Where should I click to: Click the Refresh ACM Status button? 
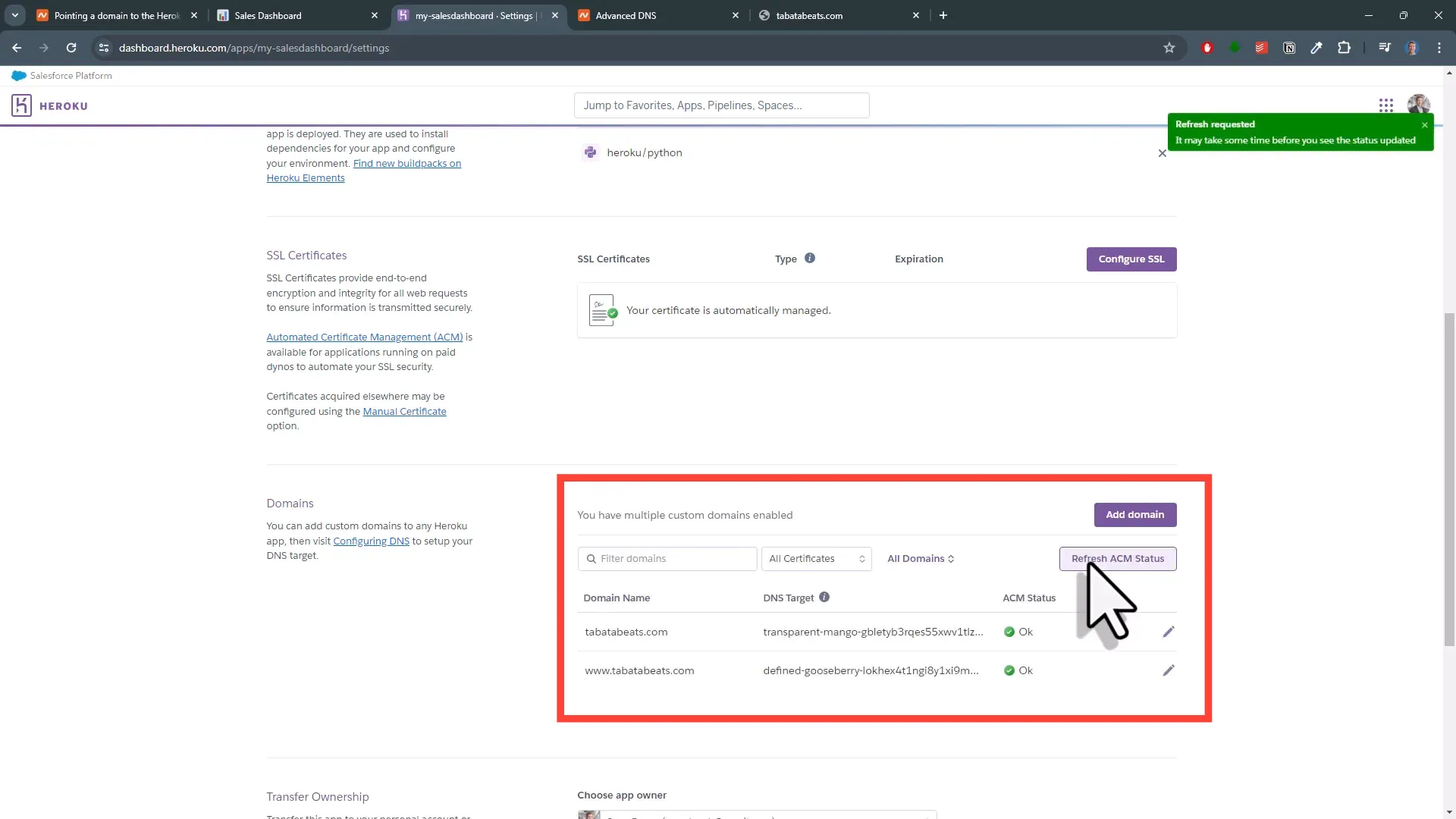click(1118, 558)
